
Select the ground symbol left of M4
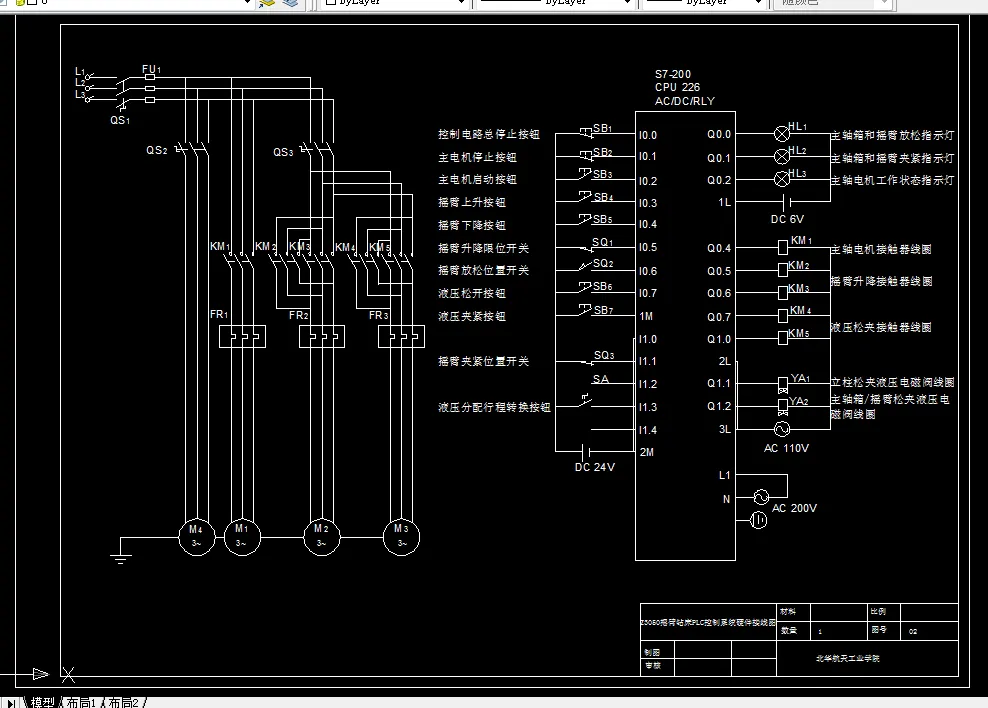tap(121, 557)
